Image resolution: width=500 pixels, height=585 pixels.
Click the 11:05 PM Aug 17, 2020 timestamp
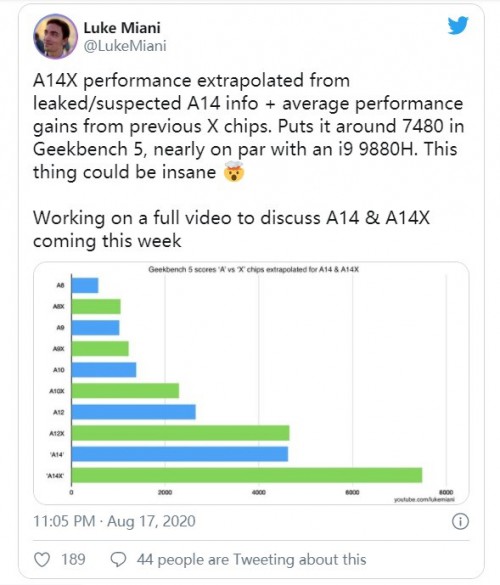point(114,521)
